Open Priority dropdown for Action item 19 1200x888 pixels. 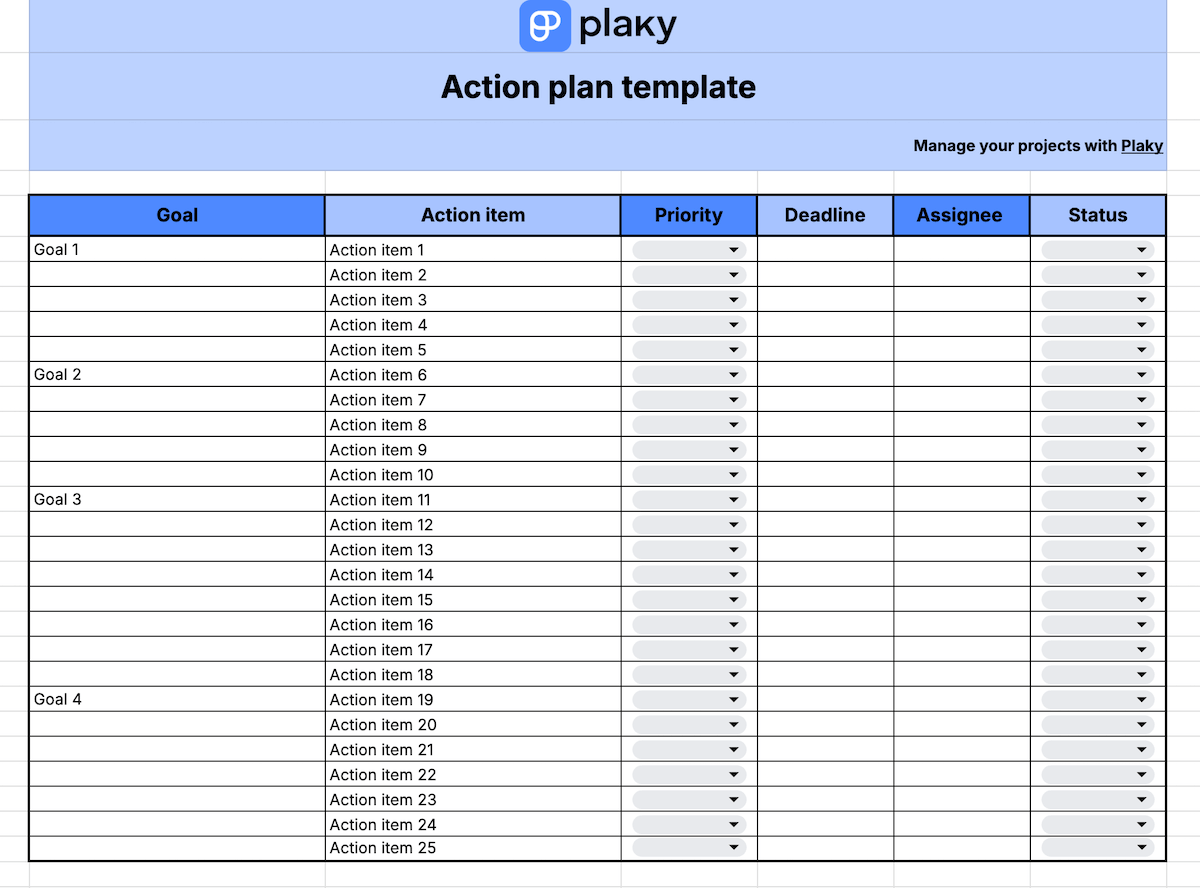(689, 700)
